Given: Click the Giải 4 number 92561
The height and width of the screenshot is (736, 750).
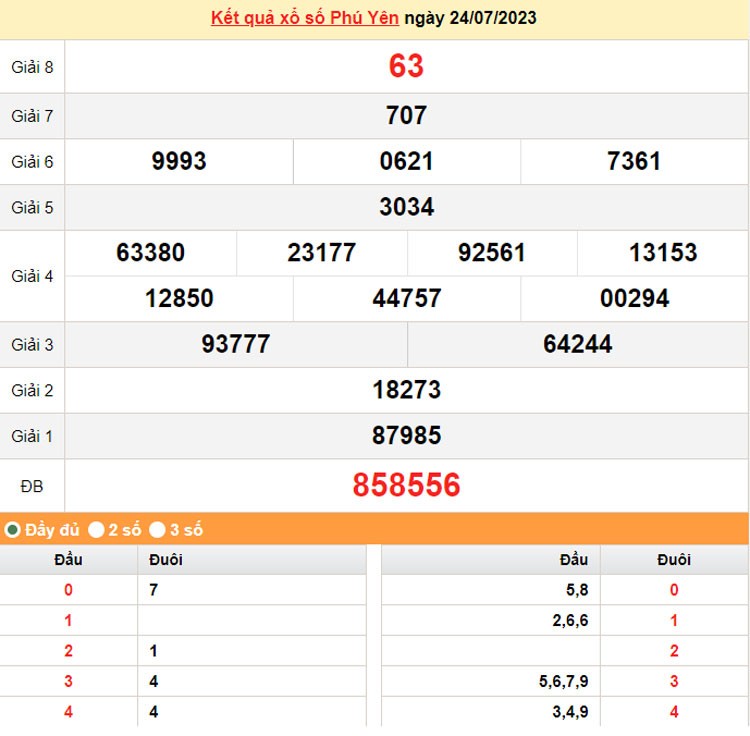Looking at the screenshot, I should pos(492,253).
